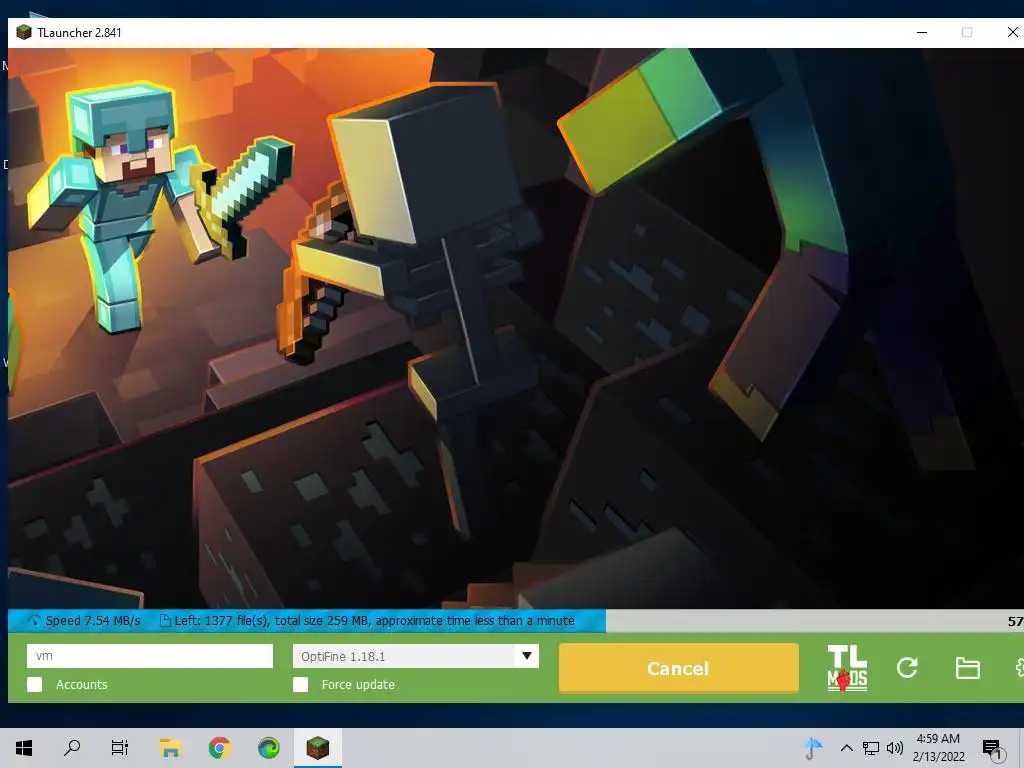Launch Microsoft Edge from the taskbar
The image size is (1024, 768).
point(268,748)
